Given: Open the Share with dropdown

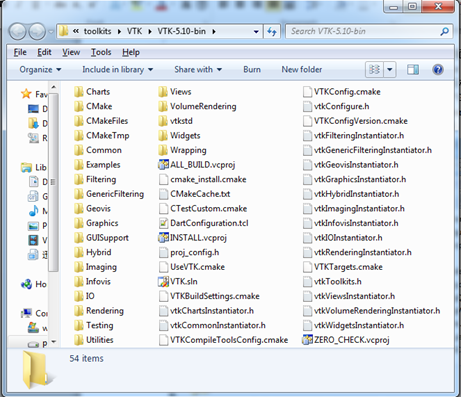Looking at the screenshot, I should (x=198, y=70).
